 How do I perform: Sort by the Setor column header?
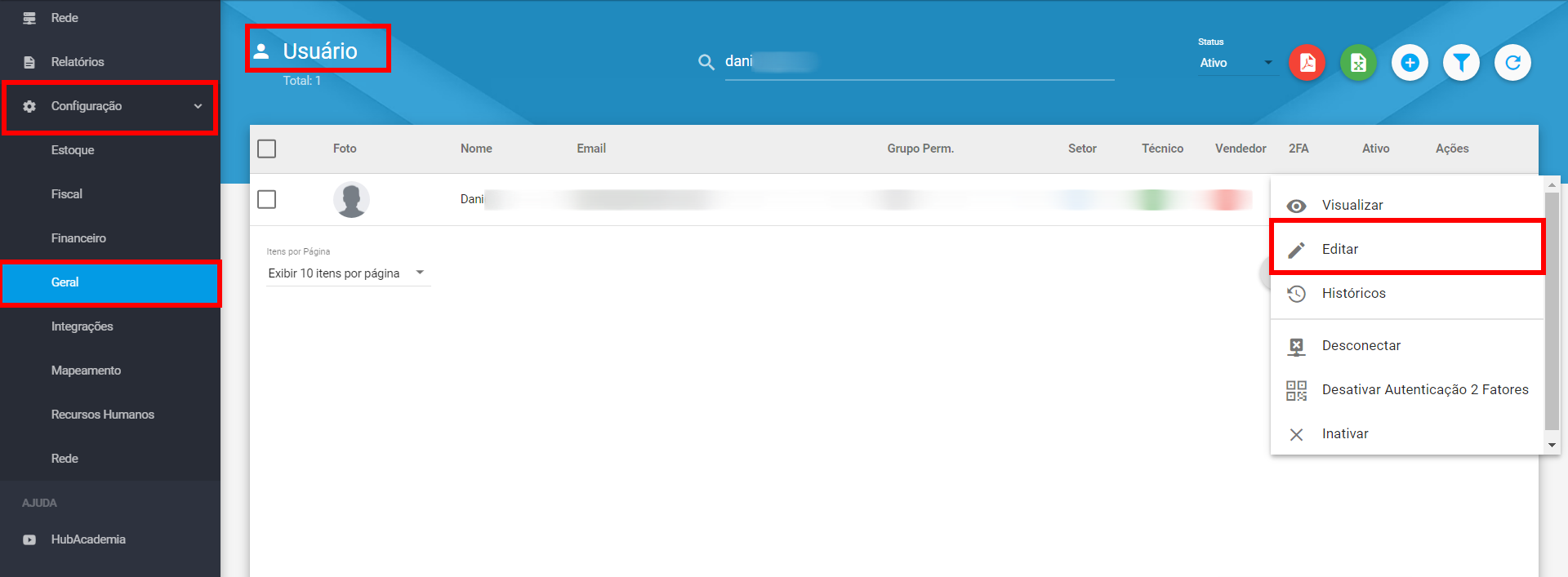(1082, 149)
